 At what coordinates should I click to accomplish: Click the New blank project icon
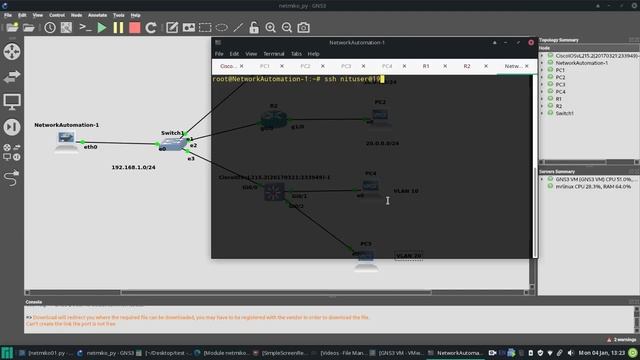[x=12, y=27]
